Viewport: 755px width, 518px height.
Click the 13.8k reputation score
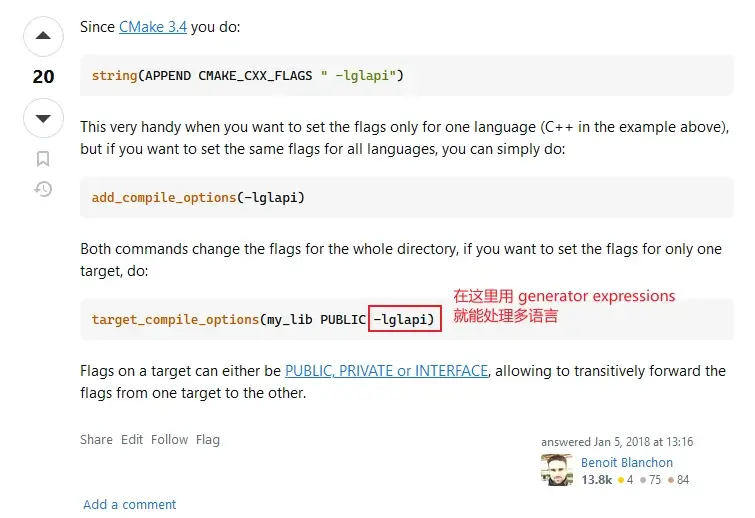597,480
